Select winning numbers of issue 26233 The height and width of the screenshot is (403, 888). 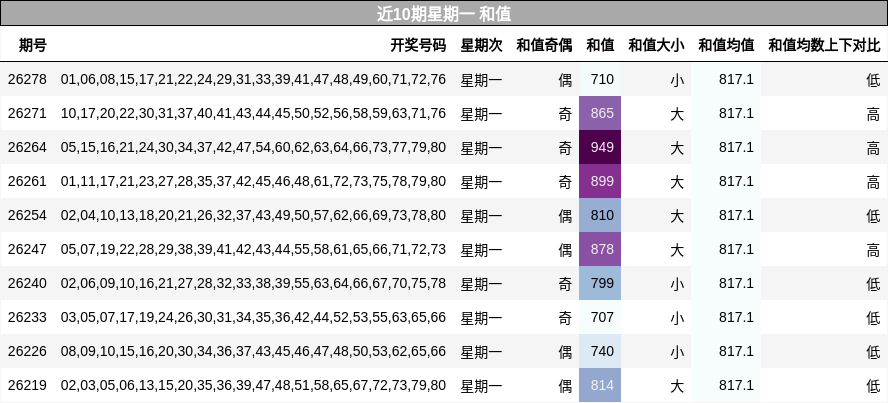(x=253, y=317)
